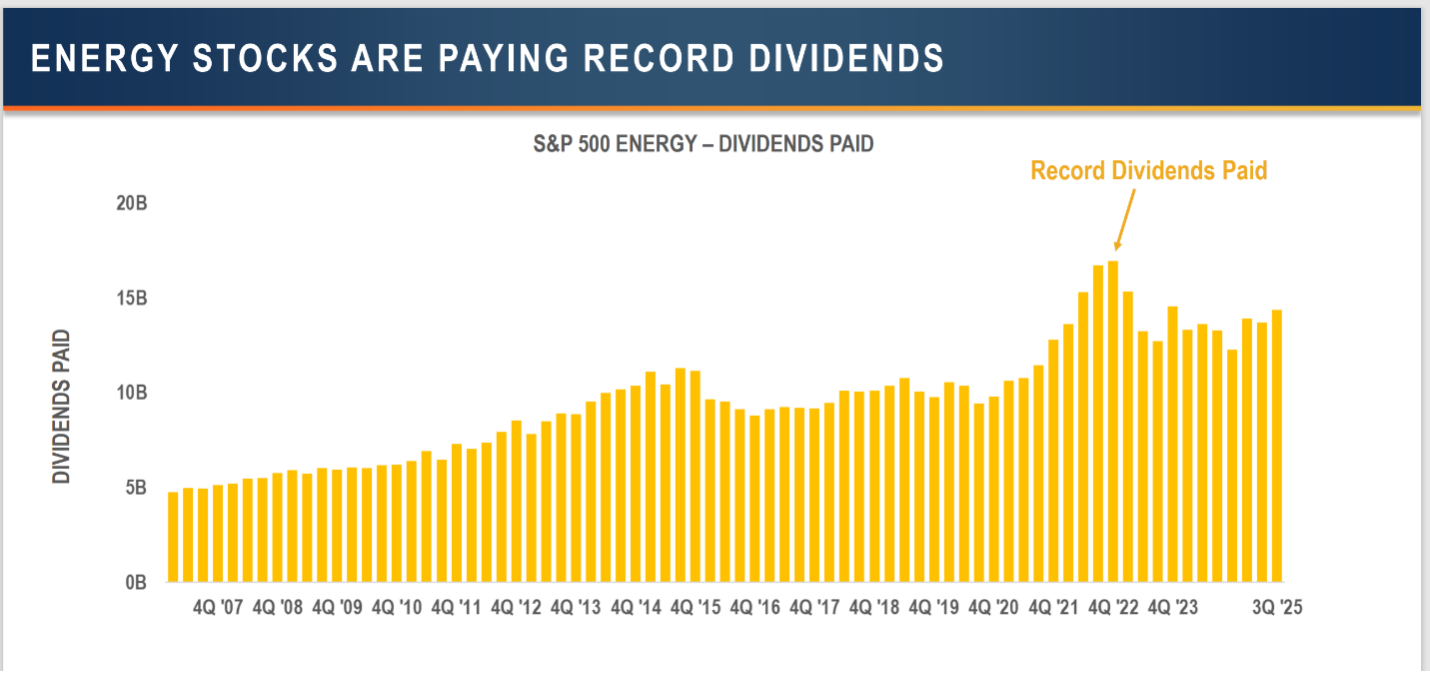The width and height of the screenshot is (1430, 675).
Task: Select the "15B" y-axis label
Action: (132, 299)
